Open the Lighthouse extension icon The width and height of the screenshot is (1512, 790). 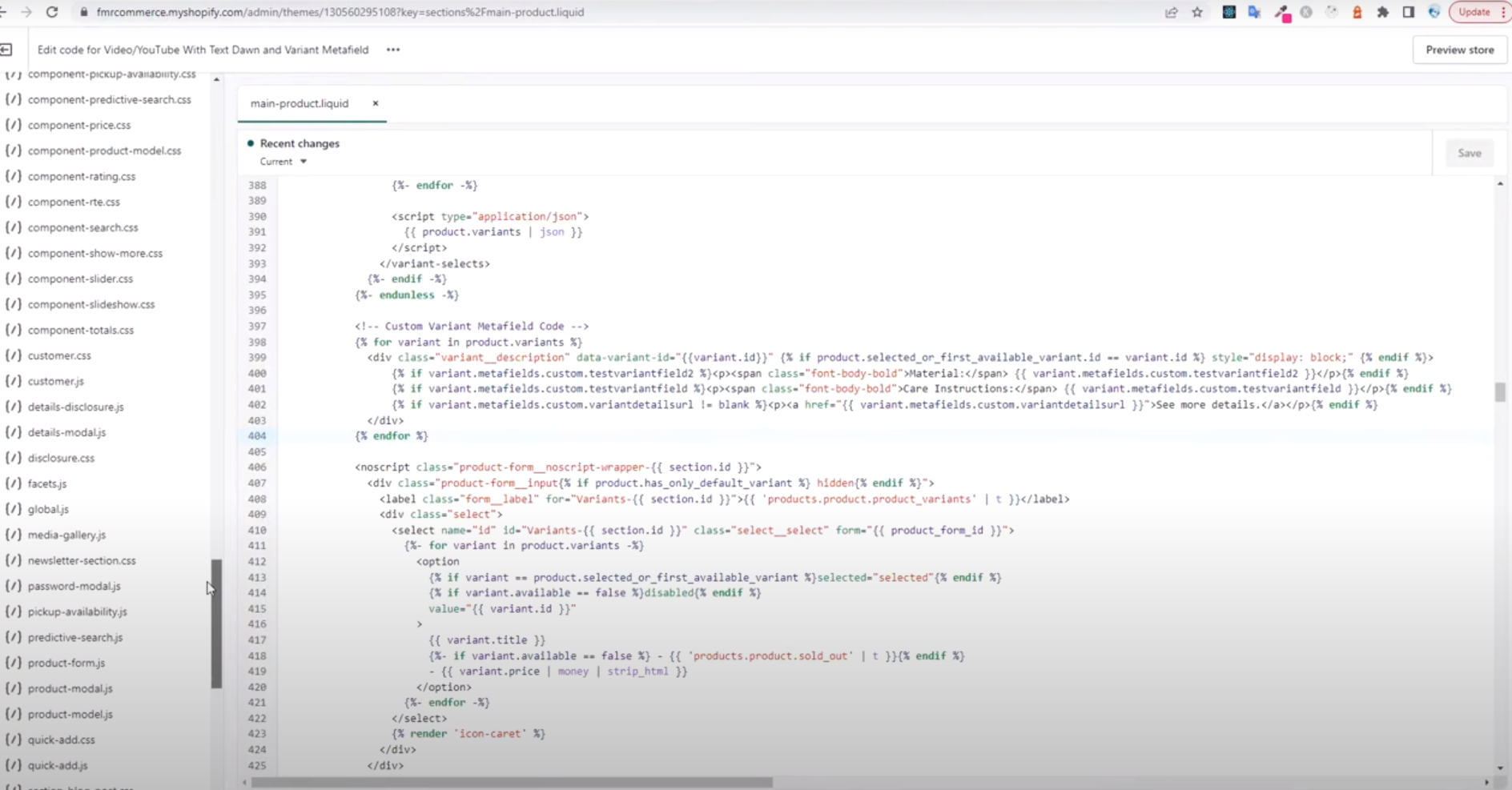[1357, 12]
